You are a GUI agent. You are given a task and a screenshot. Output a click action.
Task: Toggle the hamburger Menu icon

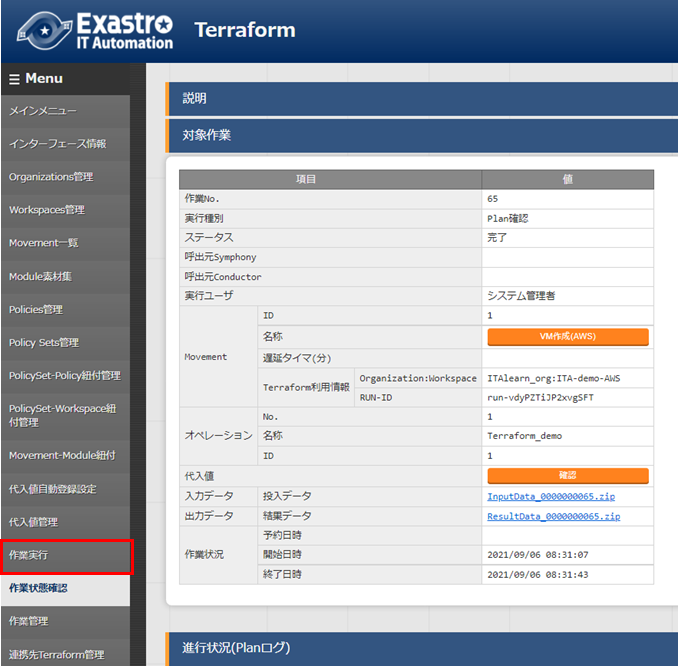coord(14,79)
